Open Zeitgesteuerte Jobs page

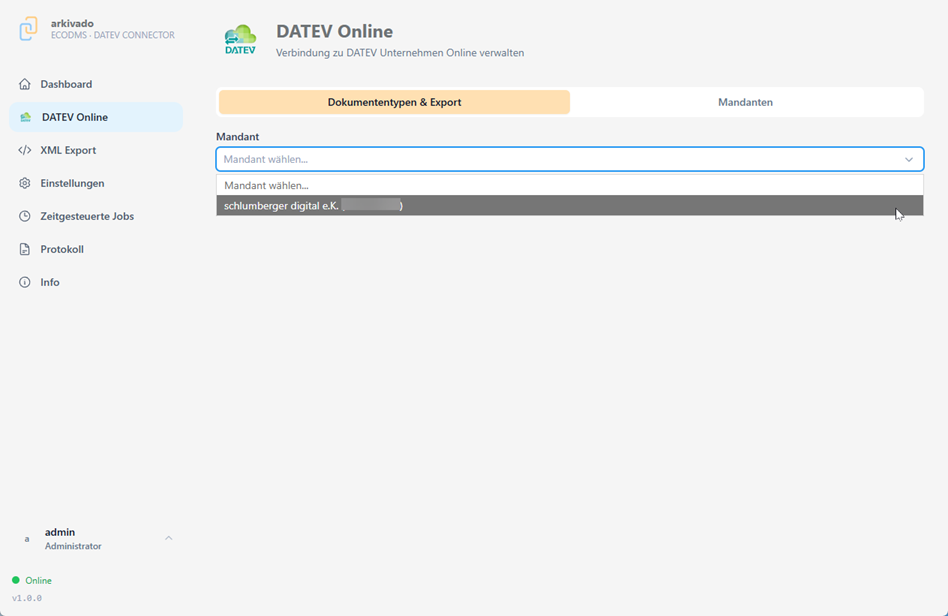point(96,216)
